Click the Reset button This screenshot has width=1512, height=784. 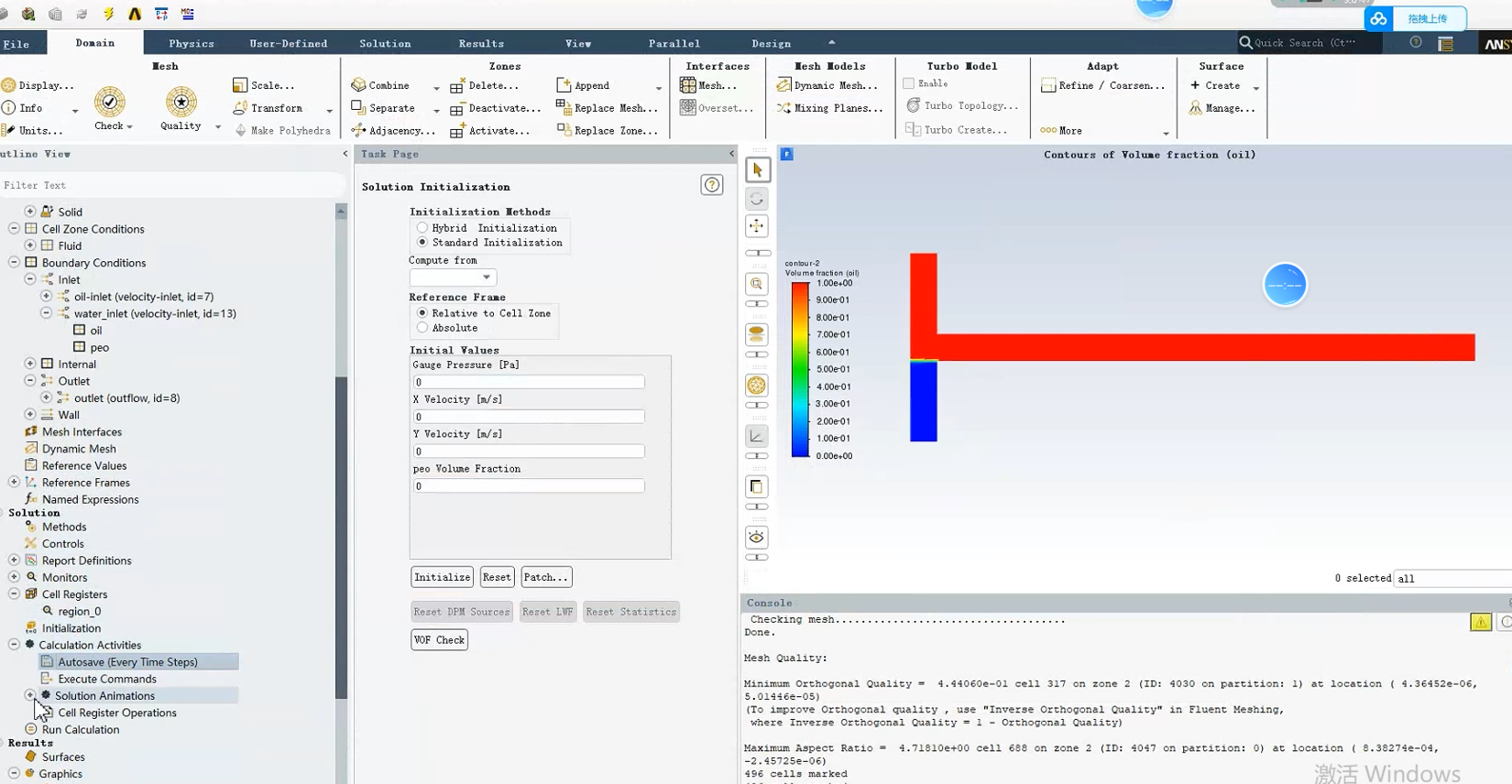[497, 577]
